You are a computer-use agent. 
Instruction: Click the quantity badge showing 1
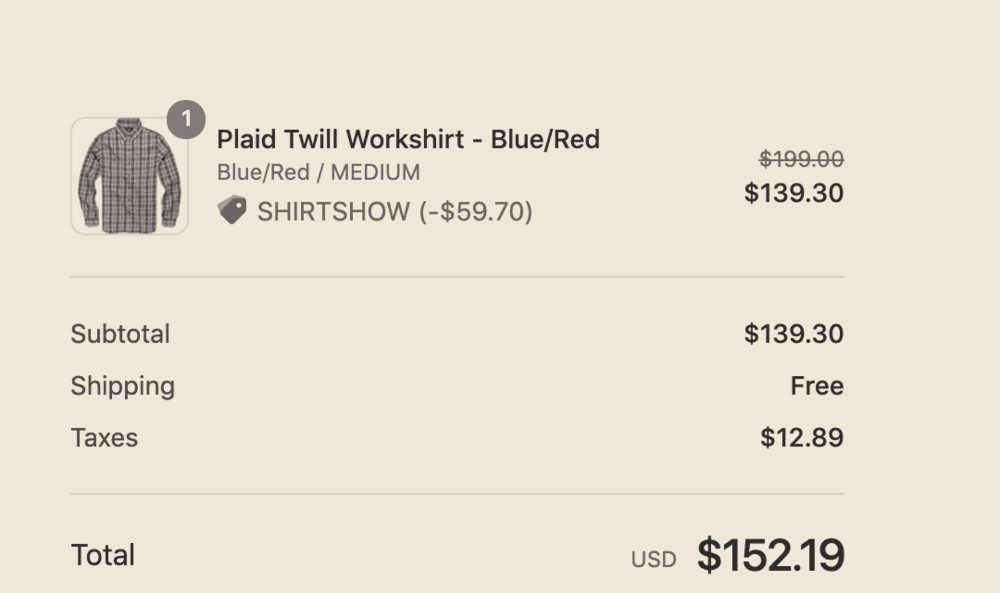click(186, 119)
